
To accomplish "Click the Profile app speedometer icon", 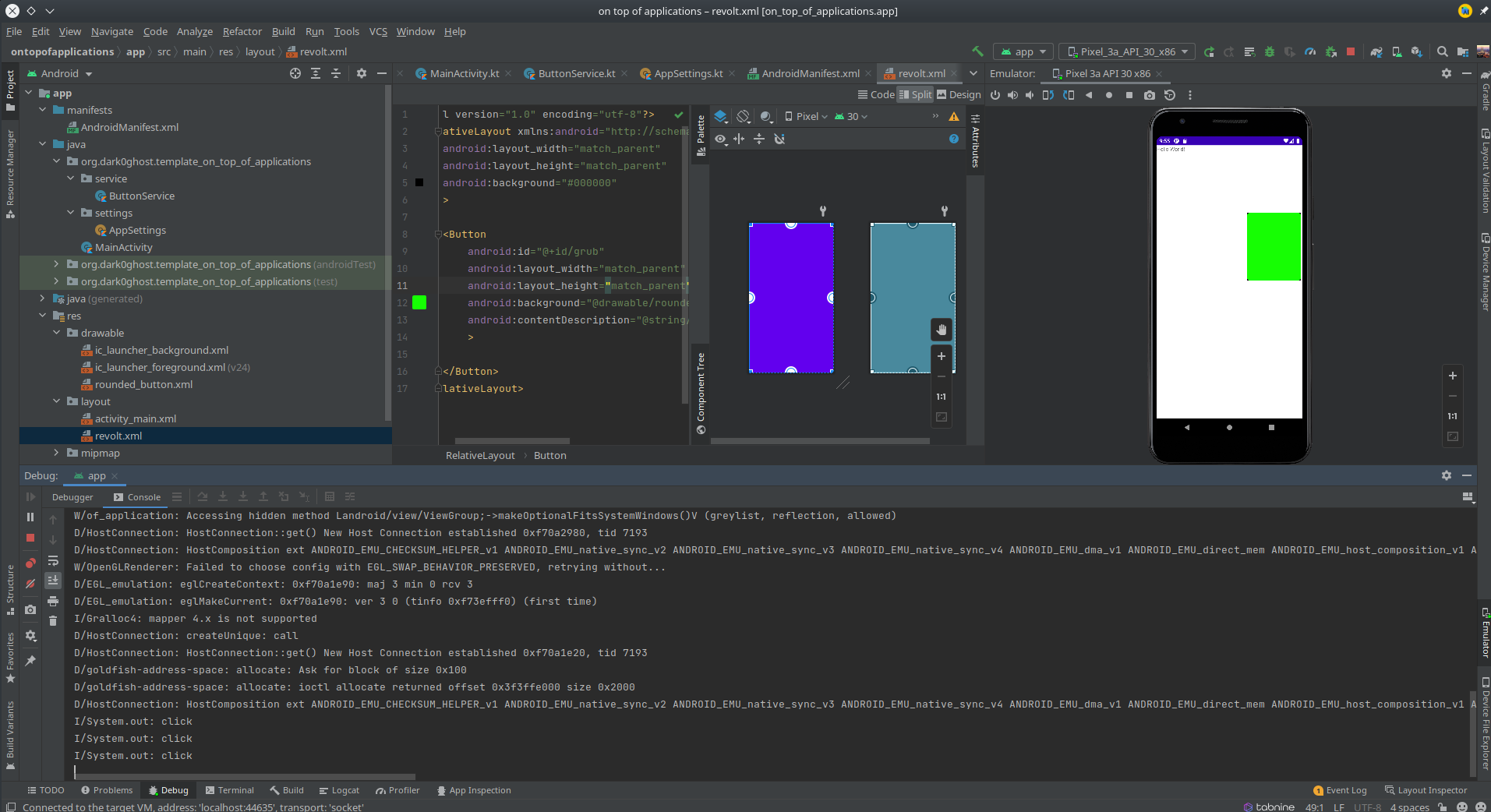I will pyautogui.click(x=1310, y=51).
